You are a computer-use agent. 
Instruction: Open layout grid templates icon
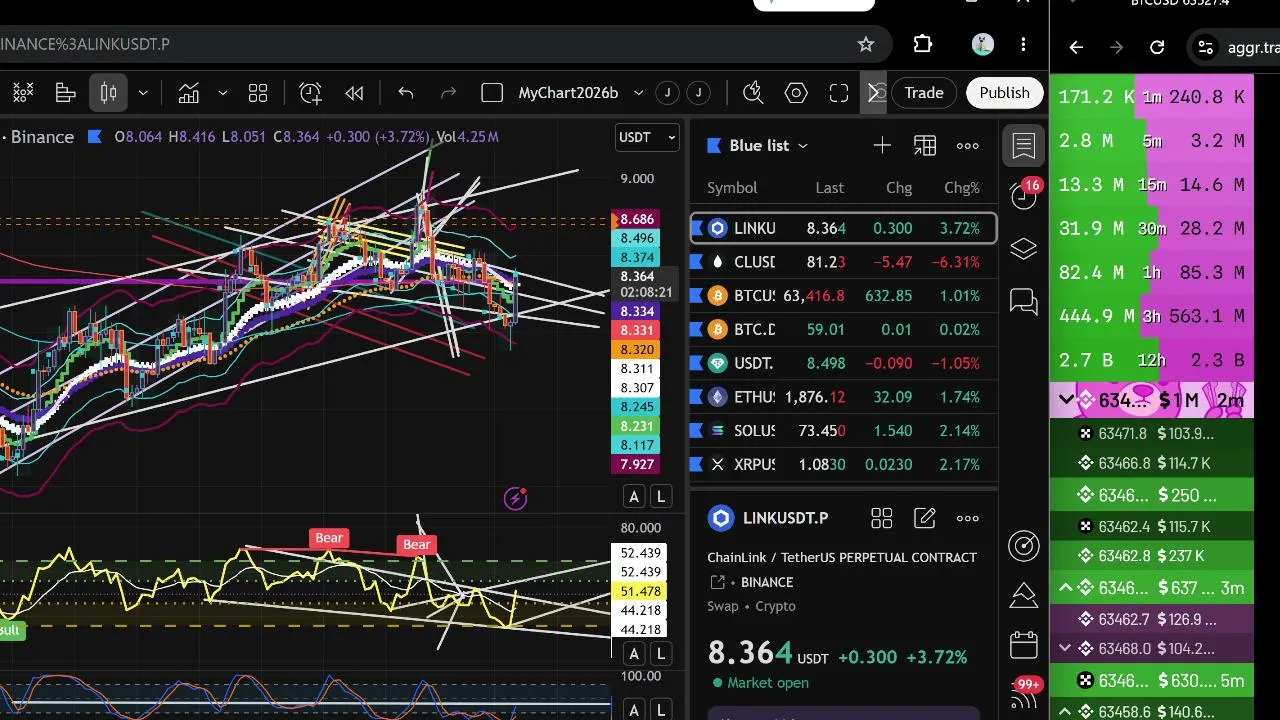coord(258,93)
